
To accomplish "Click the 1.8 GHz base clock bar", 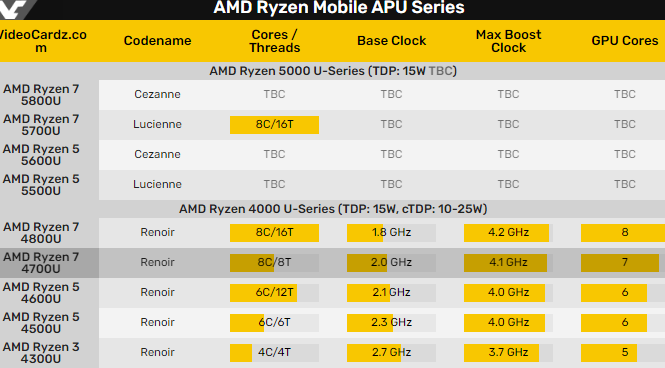I will (x=391, y=233).
